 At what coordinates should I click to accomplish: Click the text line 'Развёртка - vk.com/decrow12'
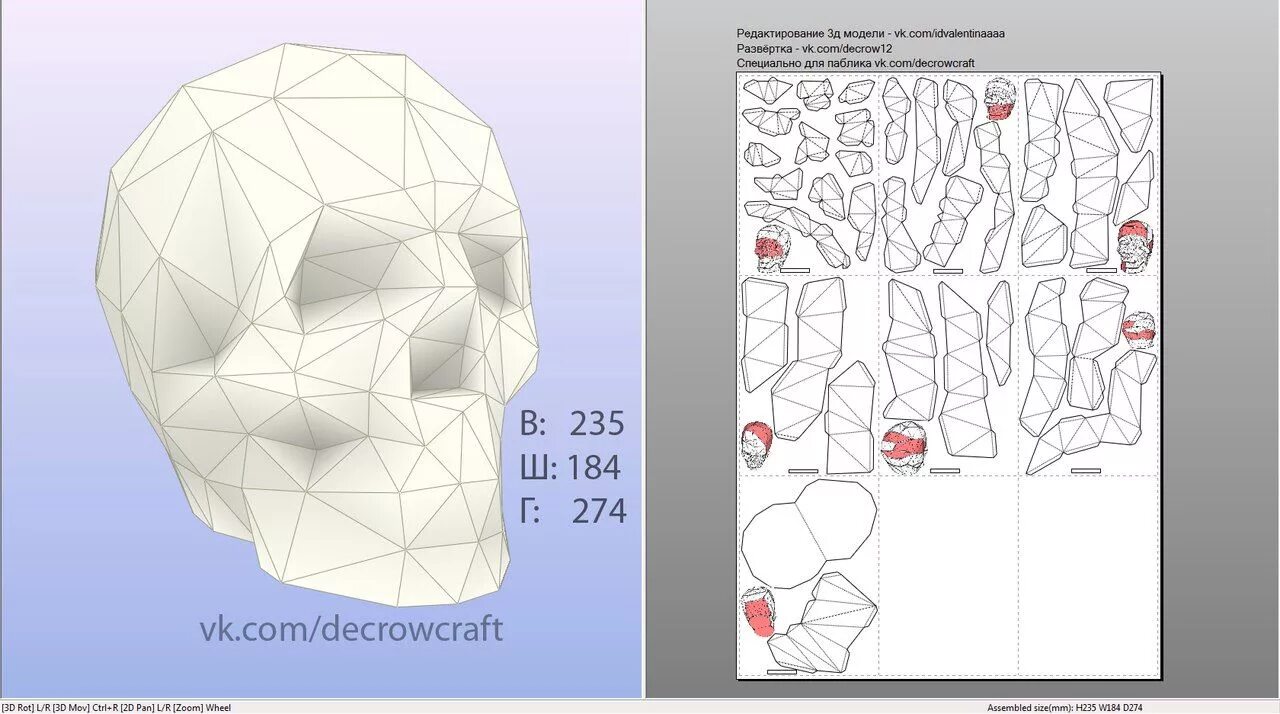(814, 48)
